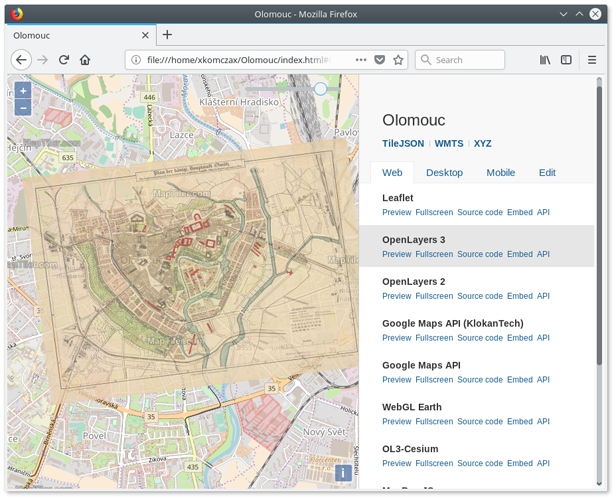Open Leaflet Preview link
The image size is (616, 500).
[396, 212]
